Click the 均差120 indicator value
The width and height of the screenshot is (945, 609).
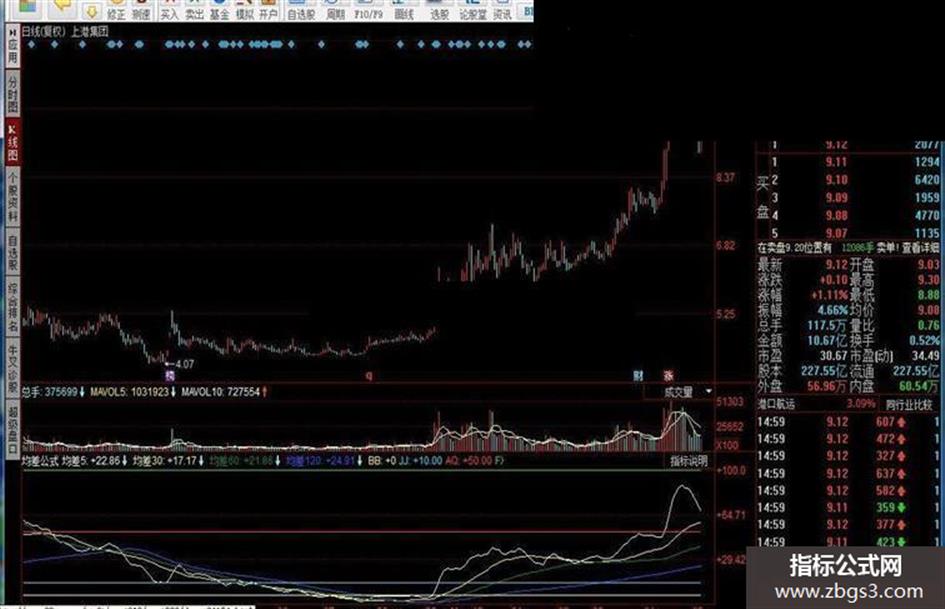[324, 461]
